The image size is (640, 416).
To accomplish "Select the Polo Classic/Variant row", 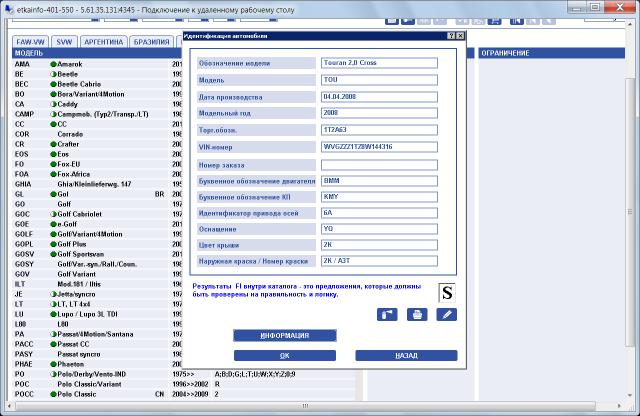I will click(x=184, y=384).
